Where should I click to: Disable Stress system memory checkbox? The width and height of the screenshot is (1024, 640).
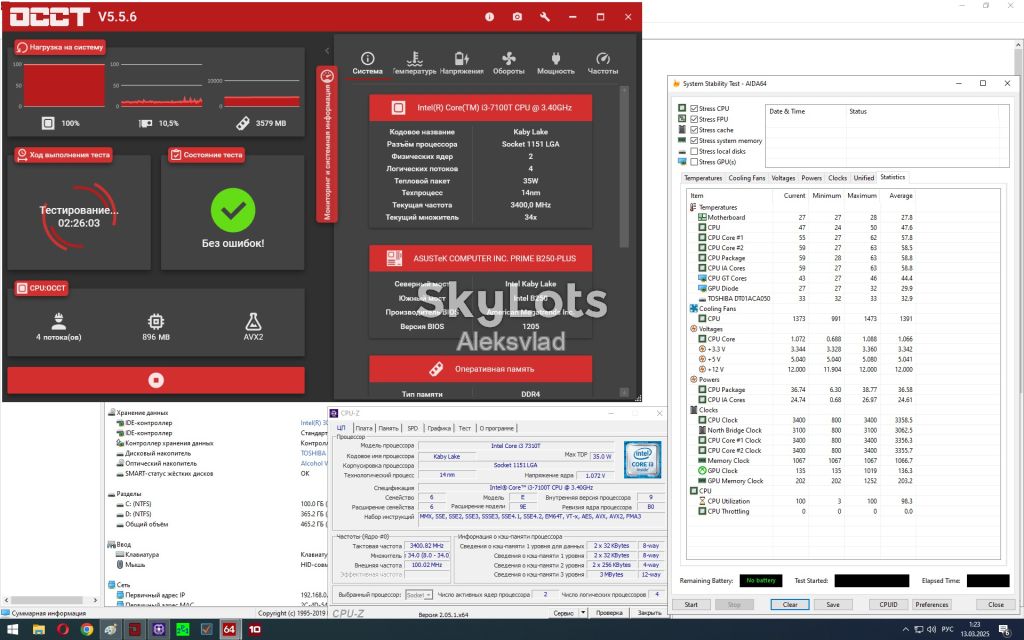click(x=694, y=140)
